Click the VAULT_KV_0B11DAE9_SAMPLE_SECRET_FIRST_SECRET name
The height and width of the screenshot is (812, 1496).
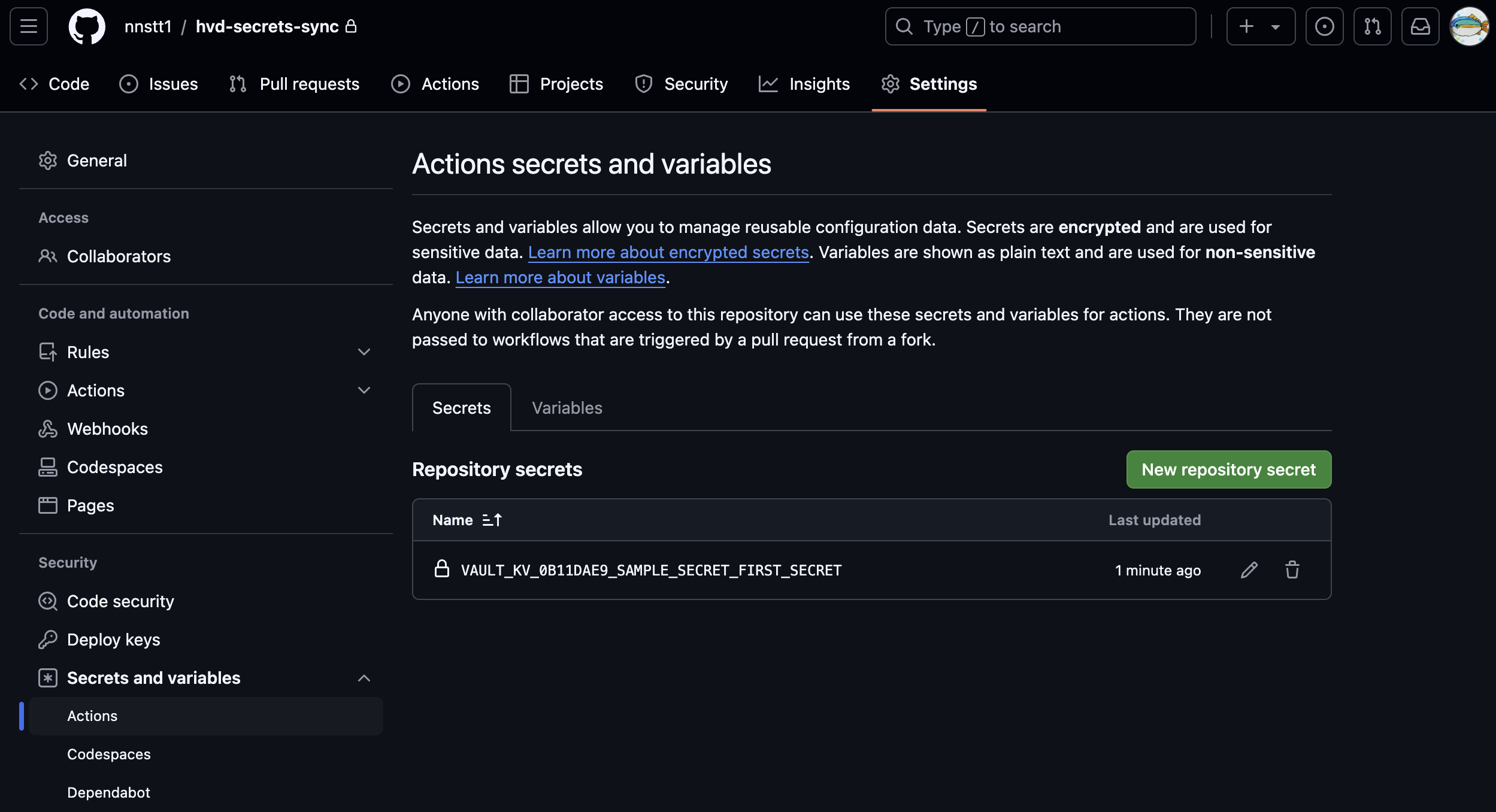point(652,571)
